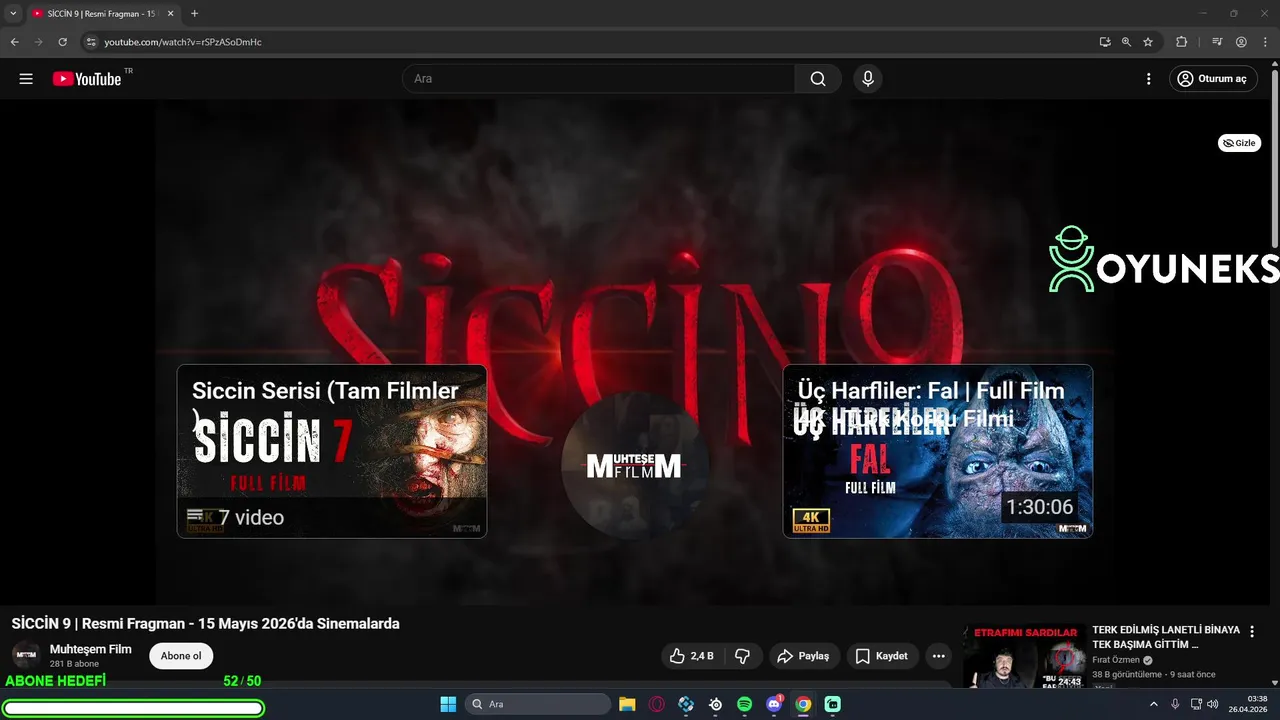Open Spotify from the taskbar

coord(744,704)
